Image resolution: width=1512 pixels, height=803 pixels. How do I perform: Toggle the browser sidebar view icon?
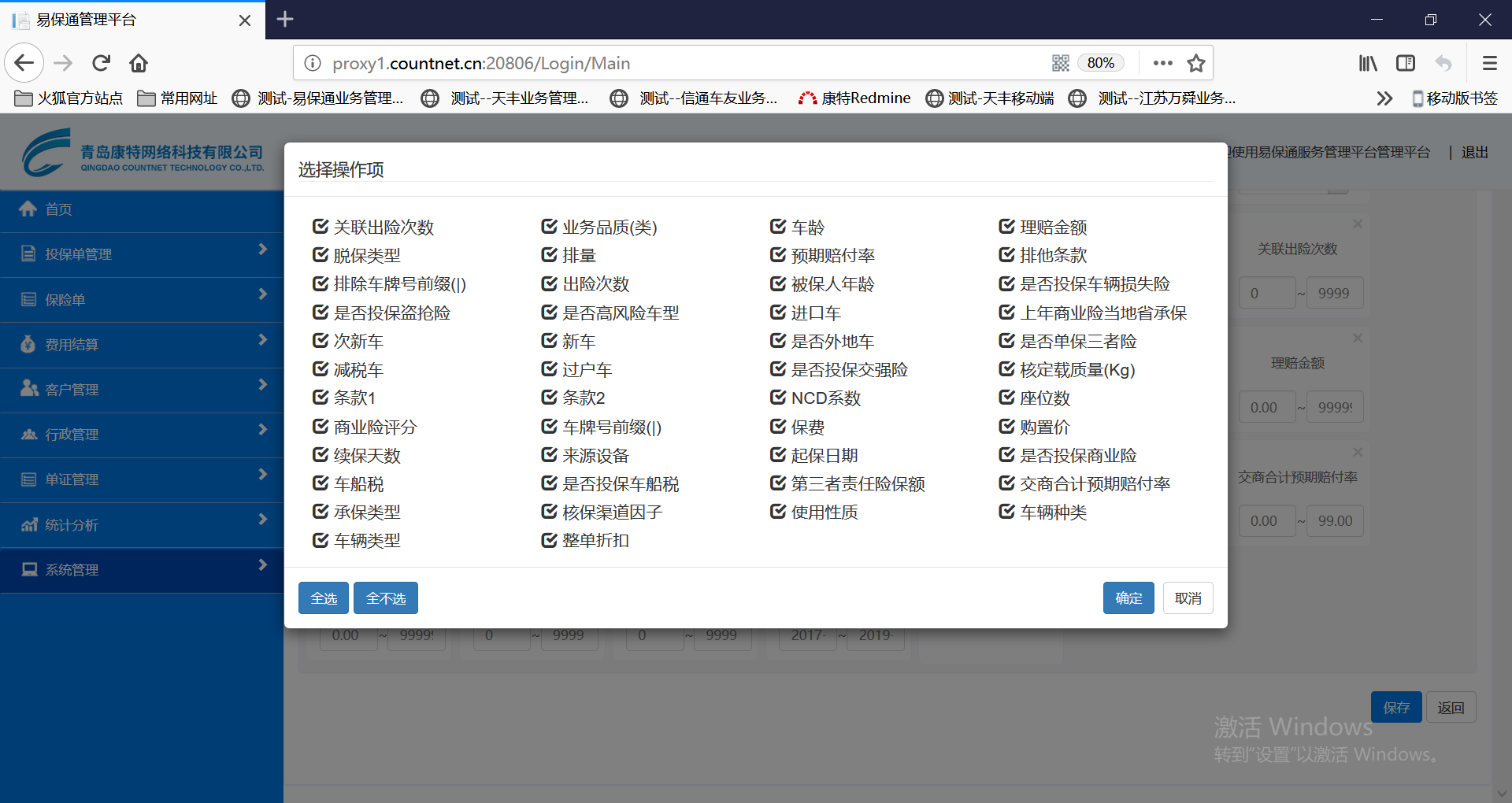pos(1406,63)
